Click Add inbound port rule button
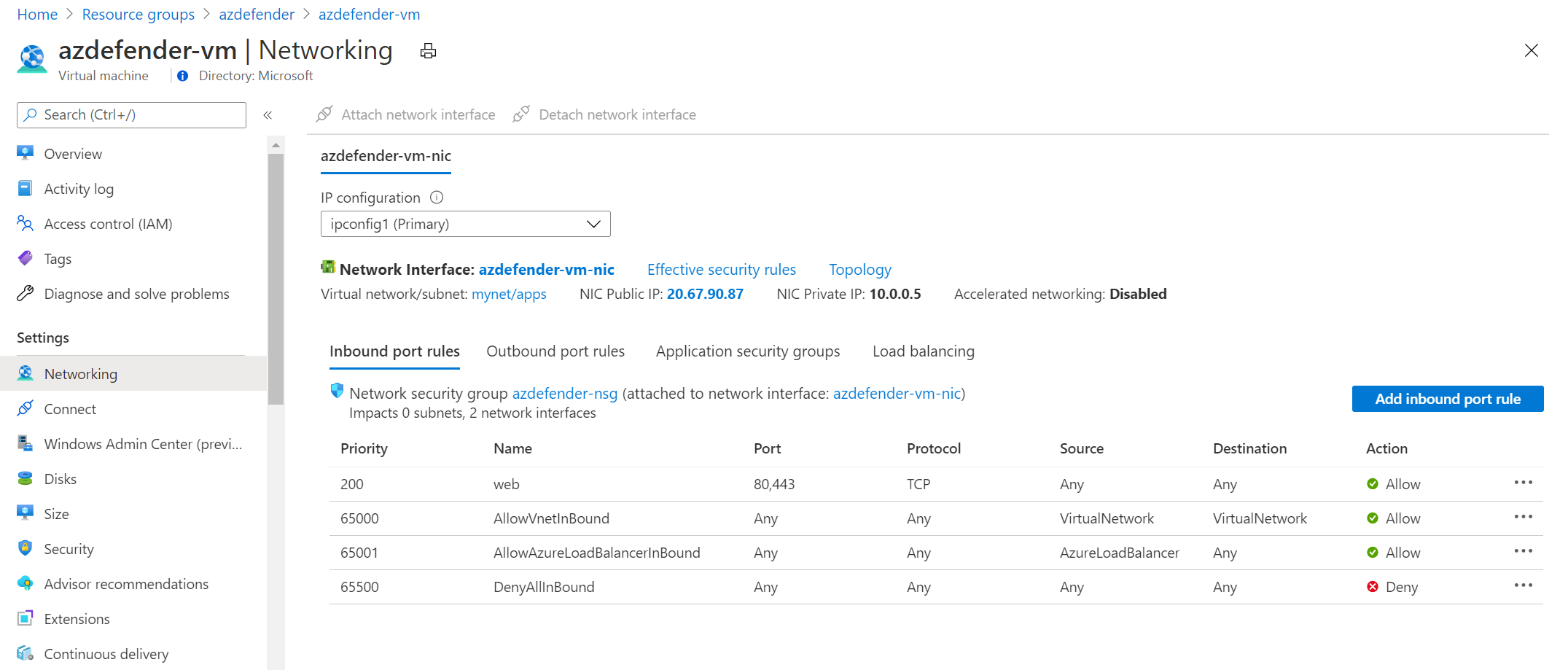Image resolution: width=1568 pixels, height=670 pixels. [1447, 399]
